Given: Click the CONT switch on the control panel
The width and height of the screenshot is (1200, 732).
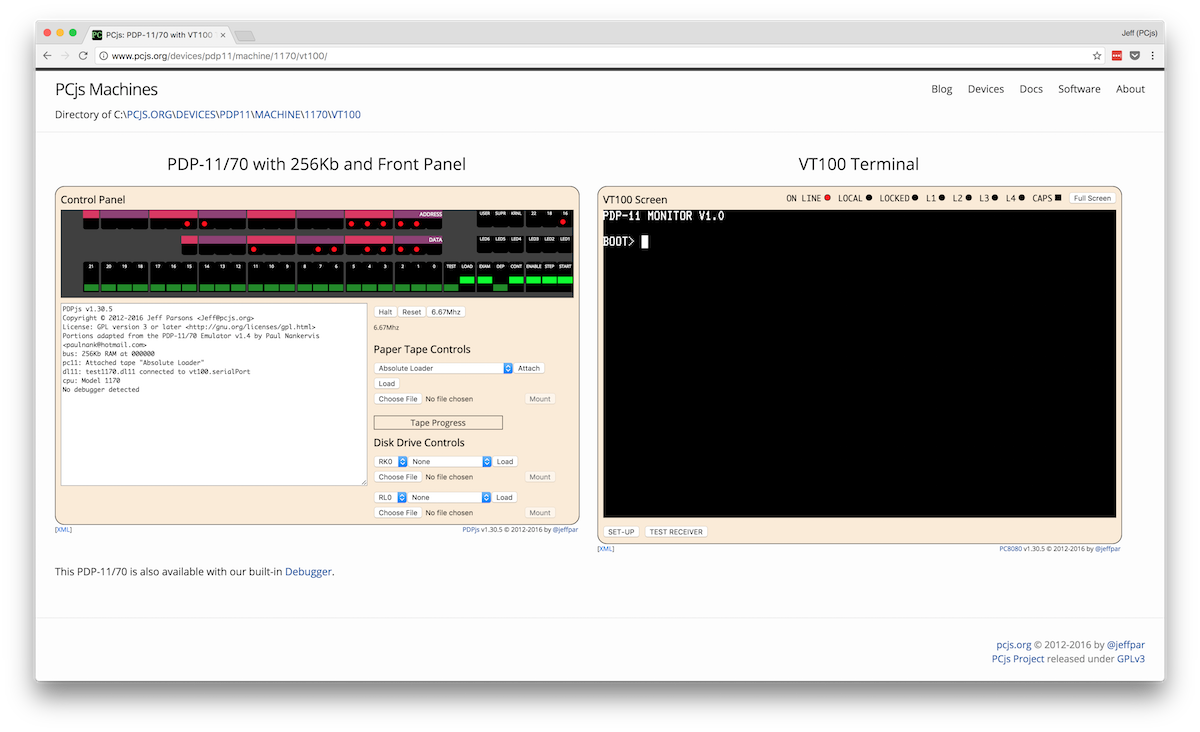Looking at the screenshot, I should pos(516,280).
